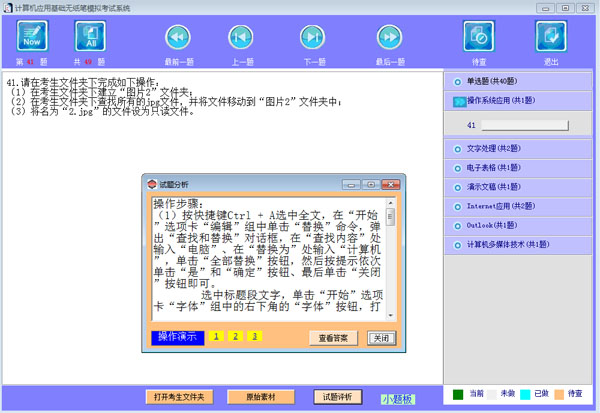
Task: Jump to first question (最前一题) icon
Action: pos(178,38)
